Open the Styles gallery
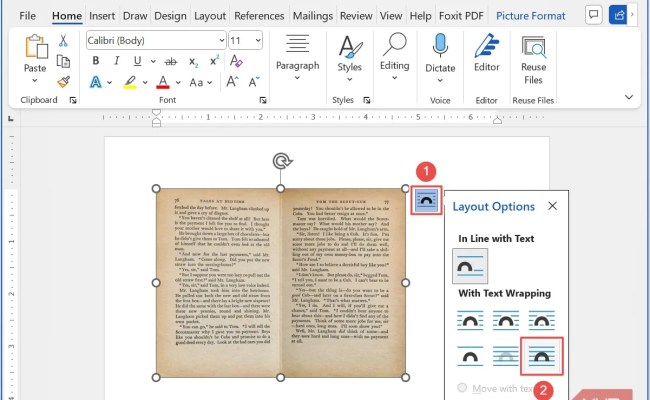This screenshot has width=650, height=400. pyautogui.click(x=349, y=58)
